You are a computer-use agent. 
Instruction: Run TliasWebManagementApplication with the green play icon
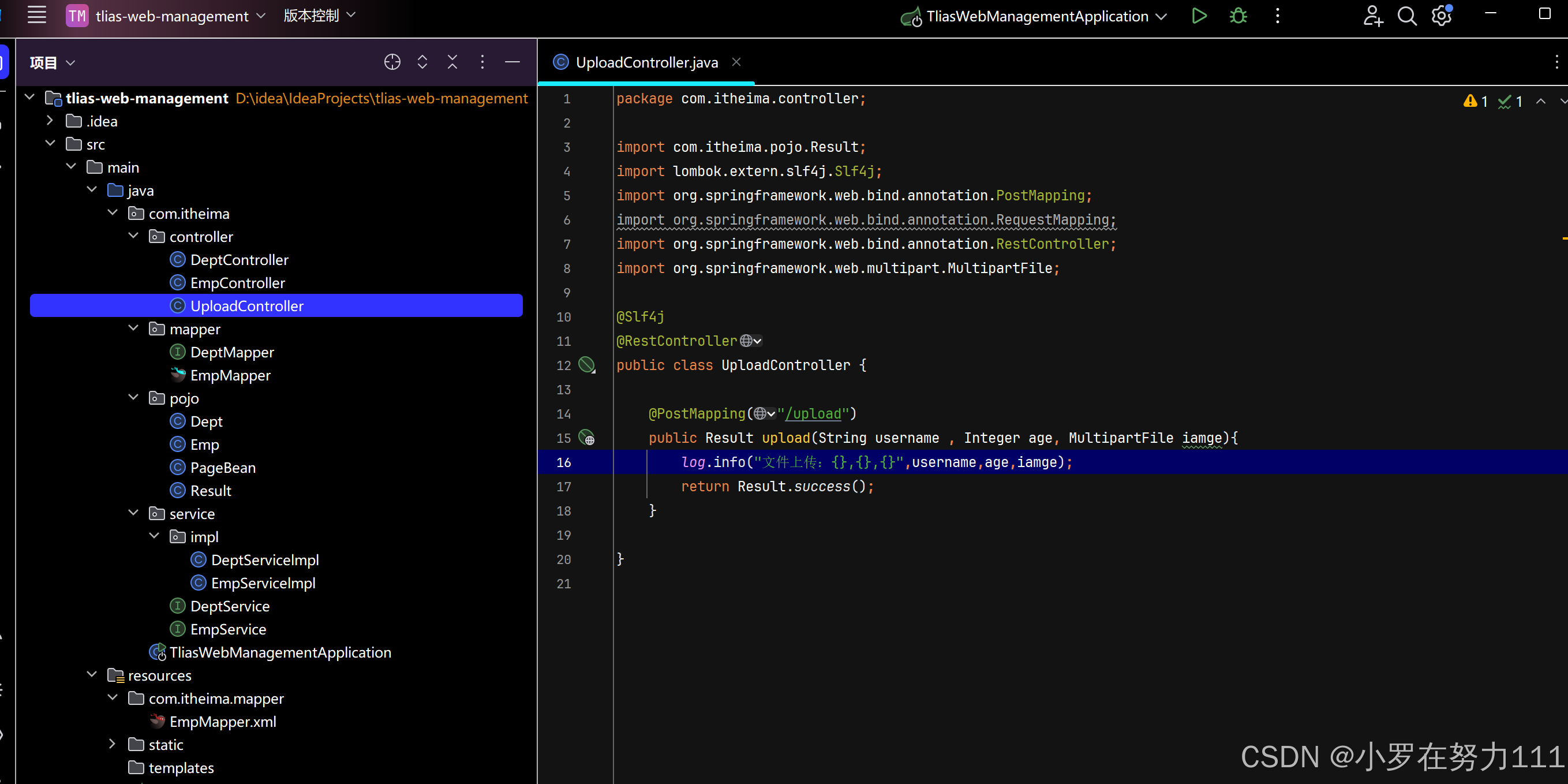coord(1199,16)
